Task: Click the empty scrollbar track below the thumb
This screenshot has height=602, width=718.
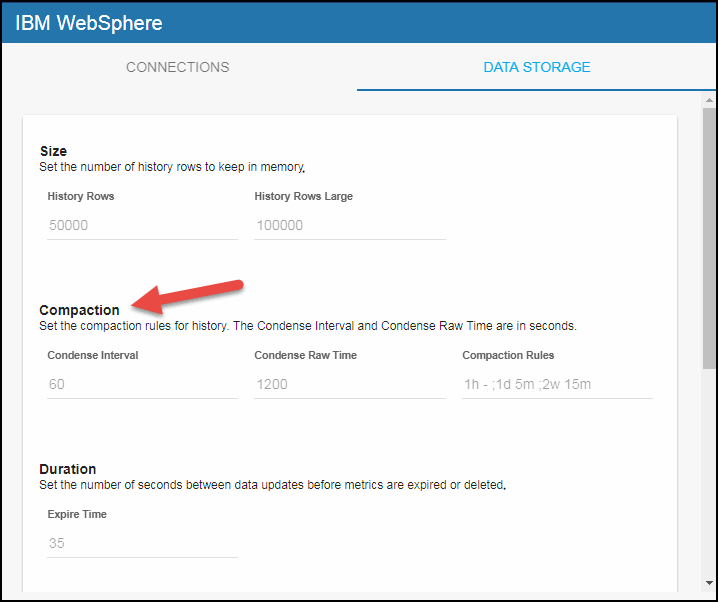Action: (709, 470)
